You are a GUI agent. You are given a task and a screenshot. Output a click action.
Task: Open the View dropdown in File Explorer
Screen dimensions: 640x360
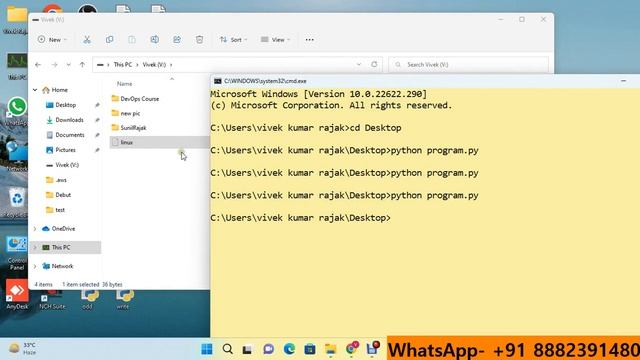[276, 40]
